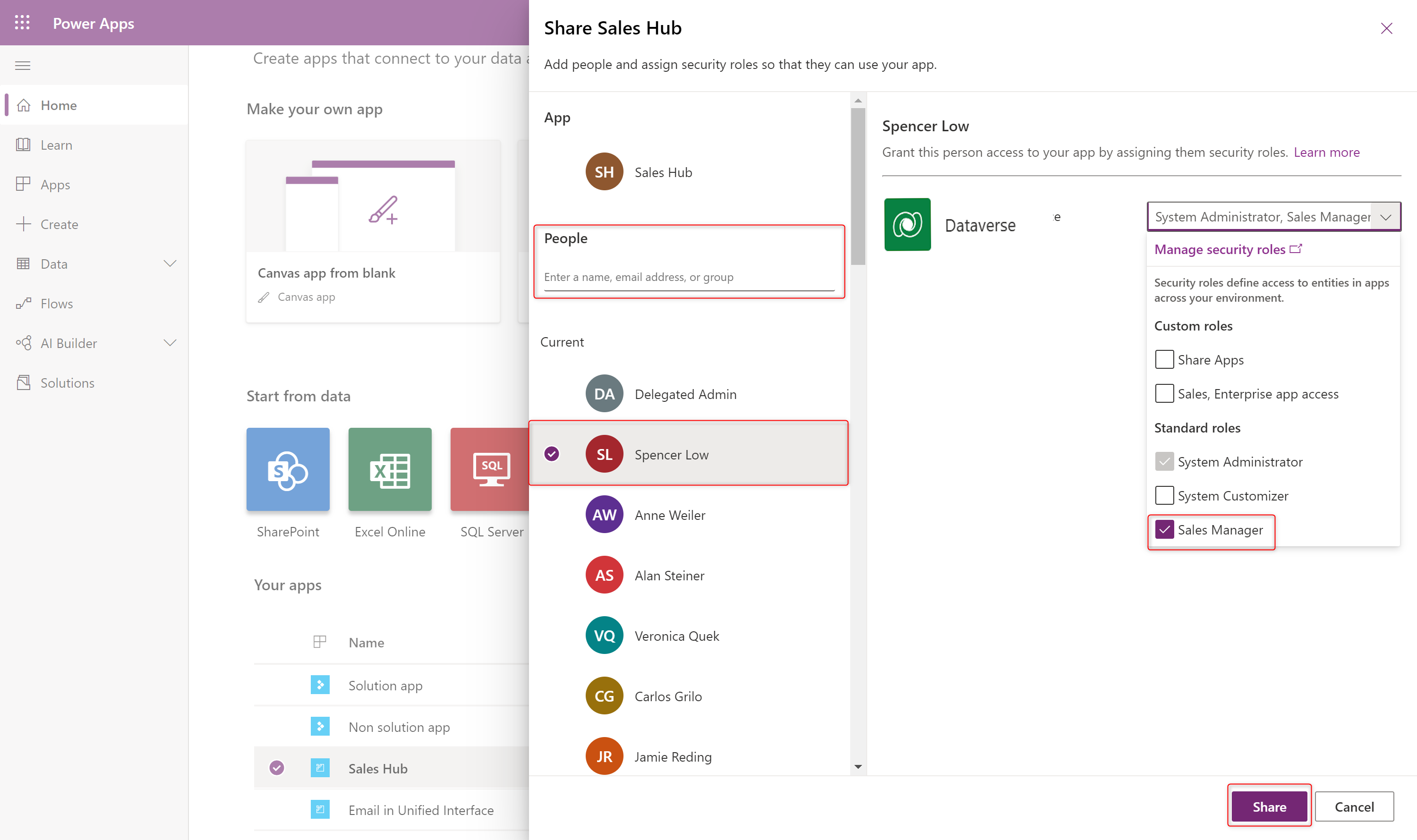Enable the Sales Manager checkbox
The height and width of the screenshot is (840, 1417).
tap(1163, 529)
